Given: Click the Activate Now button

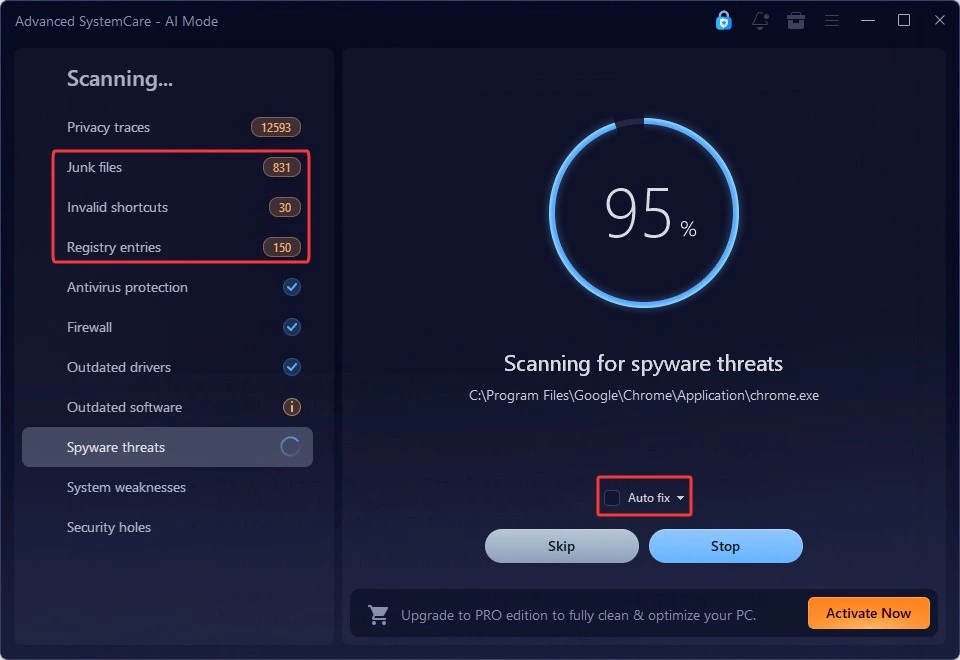Looking at the screenshot, I should tap(868, 613).
